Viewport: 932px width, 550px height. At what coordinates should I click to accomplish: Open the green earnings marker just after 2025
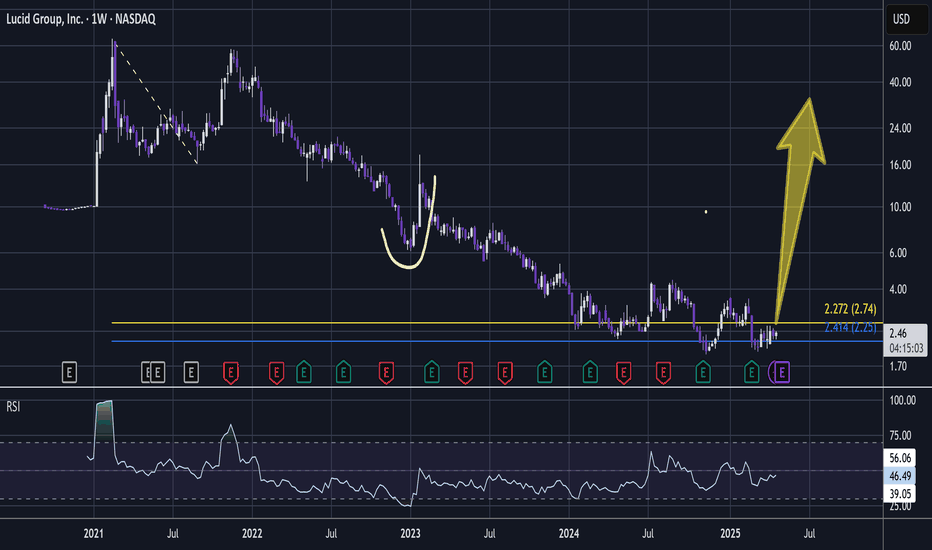(x=751, y=373)
